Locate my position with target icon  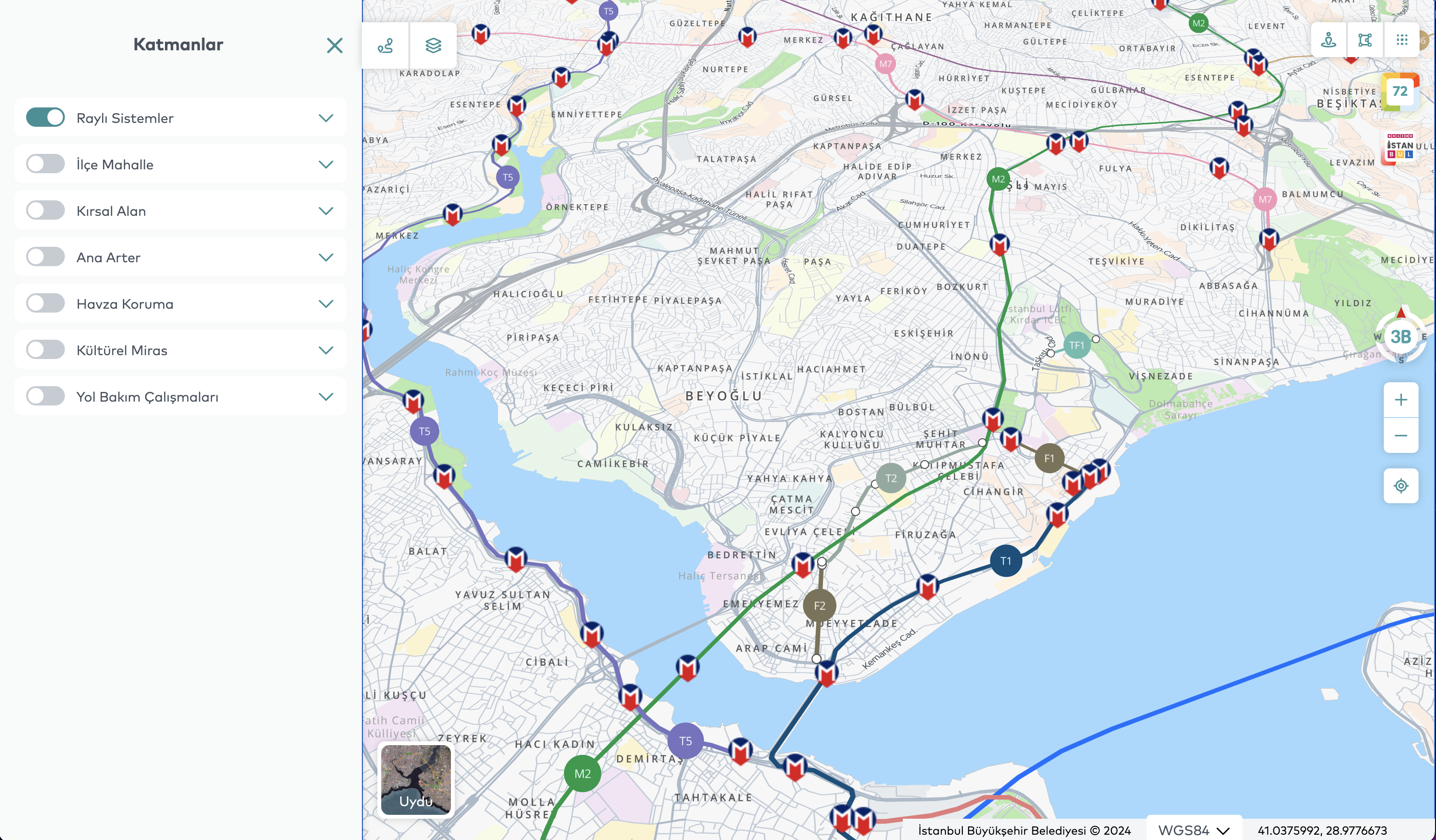click(1401, 485)
